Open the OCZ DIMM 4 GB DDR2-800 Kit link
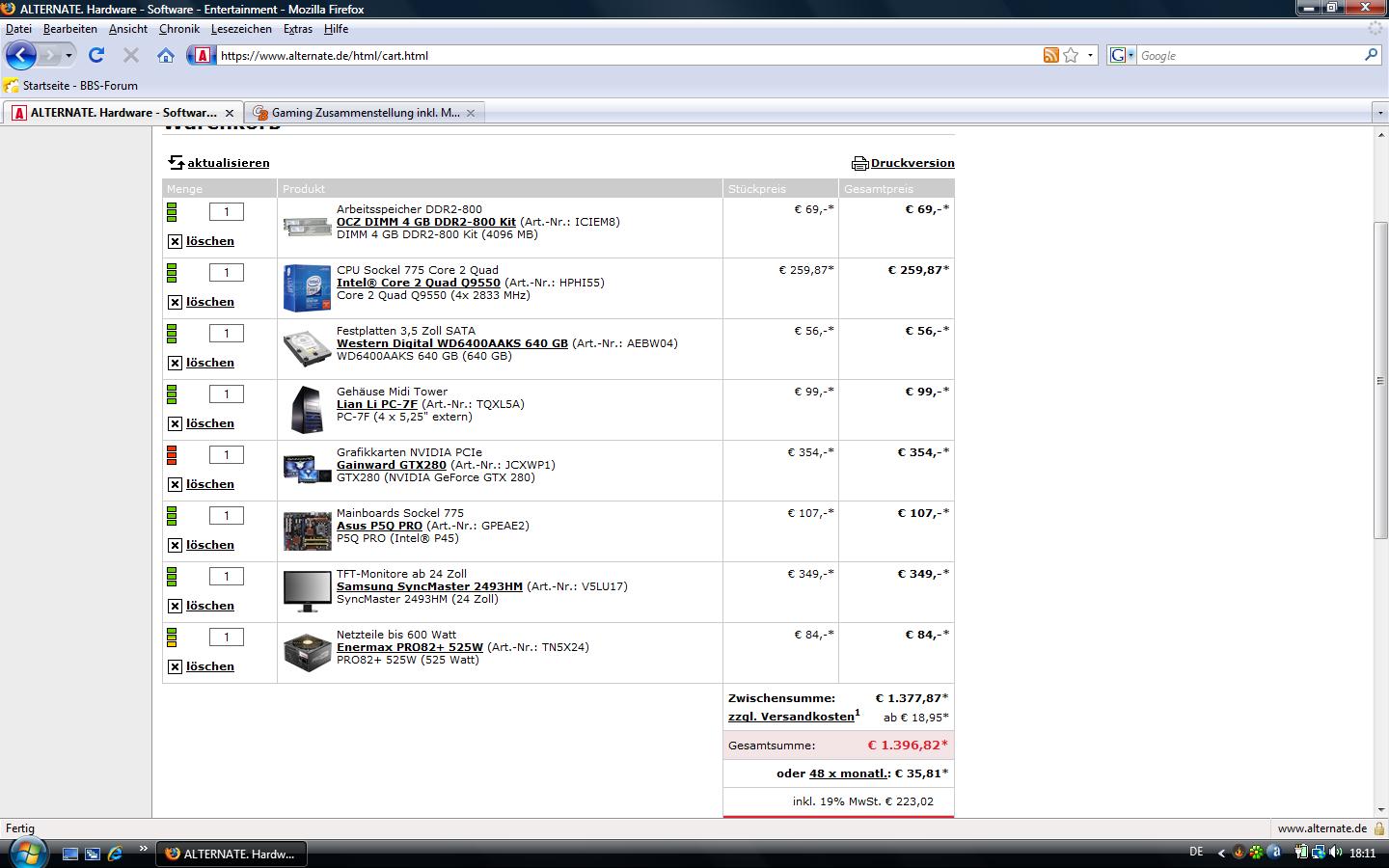The image size is (1389, 868). pos(425,222)
